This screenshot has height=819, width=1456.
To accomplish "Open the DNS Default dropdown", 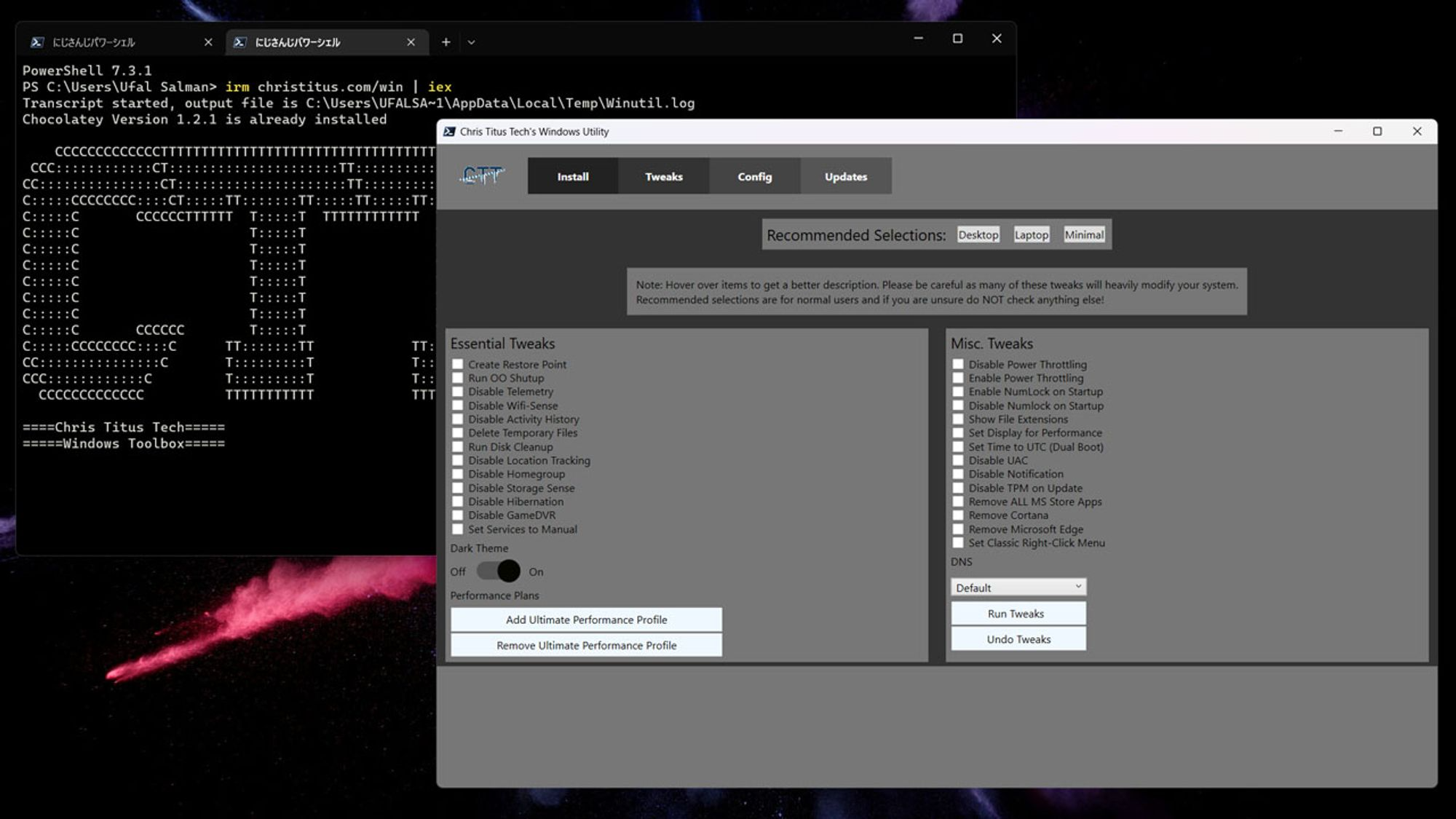I will click(x=1018, y=587).
